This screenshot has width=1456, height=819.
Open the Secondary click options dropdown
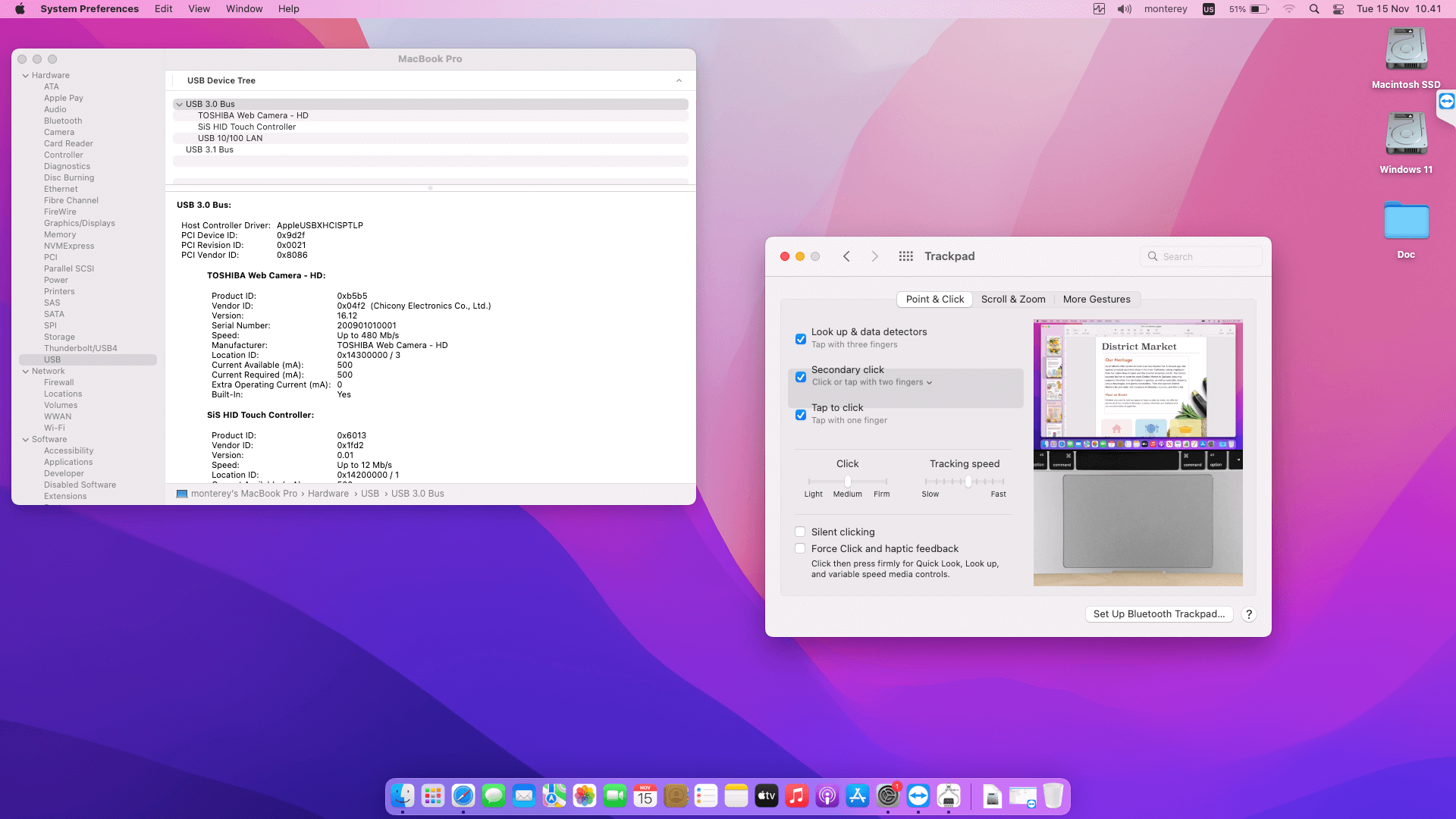coord(872,382)
